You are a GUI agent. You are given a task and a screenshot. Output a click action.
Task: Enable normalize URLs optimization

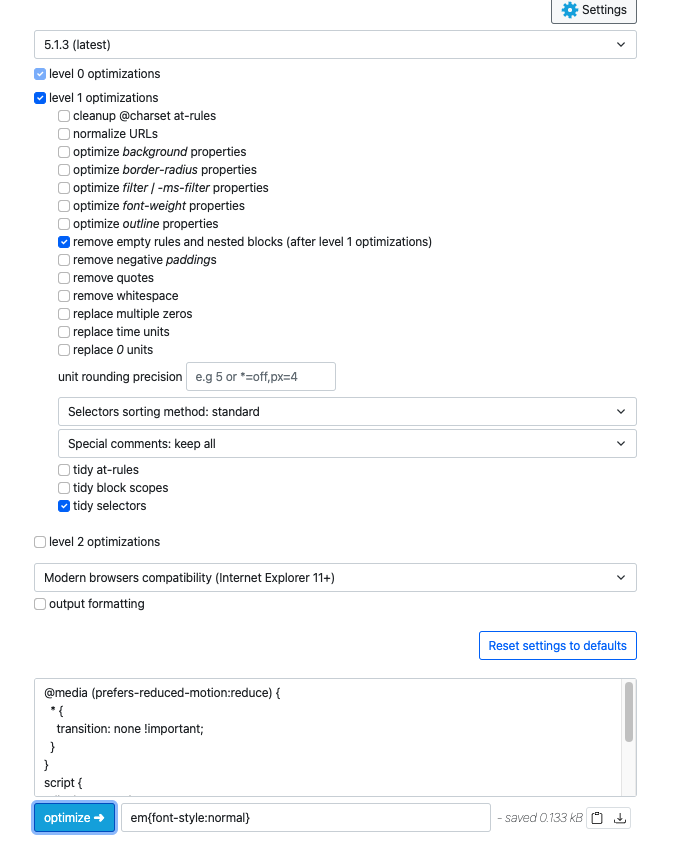click(x=63, y=133)
